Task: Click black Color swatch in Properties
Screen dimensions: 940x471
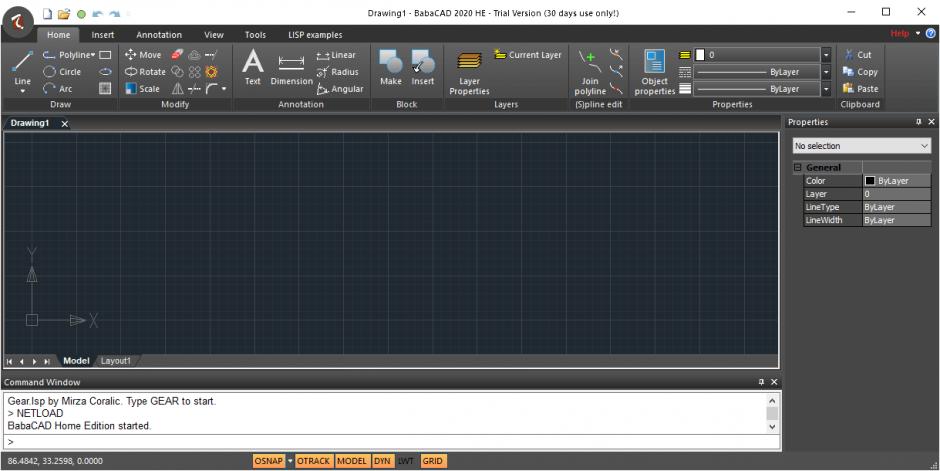Action: [x=870, y=180]
